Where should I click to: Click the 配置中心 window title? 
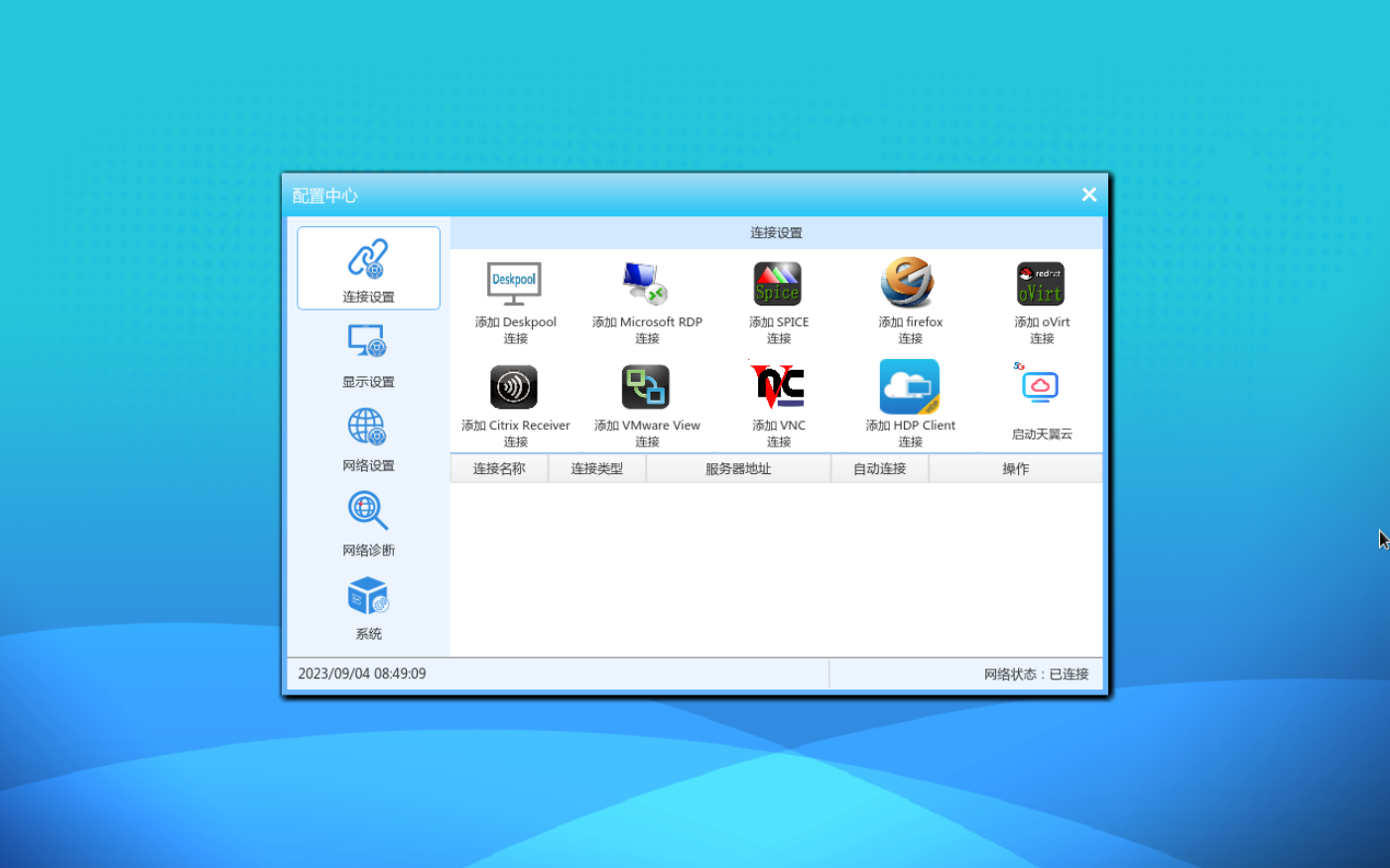pos(324,195)
